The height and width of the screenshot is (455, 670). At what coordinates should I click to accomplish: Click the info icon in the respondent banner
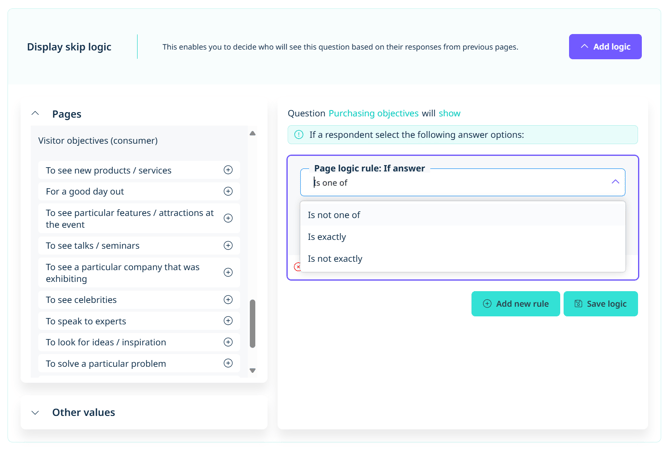pos(299,135)
